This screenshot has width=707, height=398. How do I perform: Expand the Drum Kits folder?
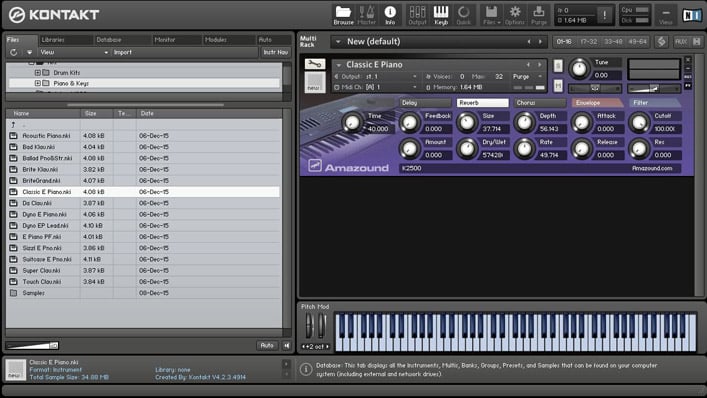click(38, 73)
